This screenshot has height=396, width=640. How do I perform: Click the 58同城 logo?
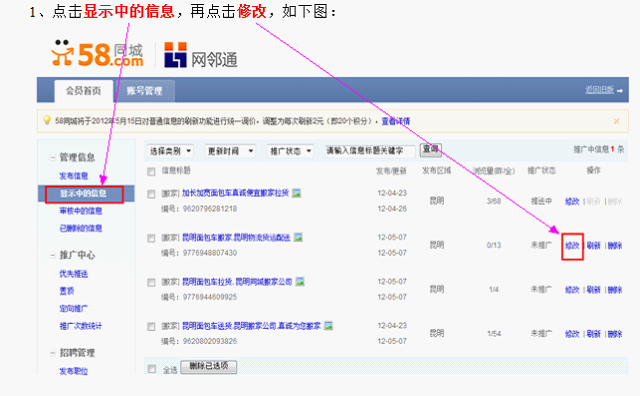pyautogui.click(x=97, y=53)
